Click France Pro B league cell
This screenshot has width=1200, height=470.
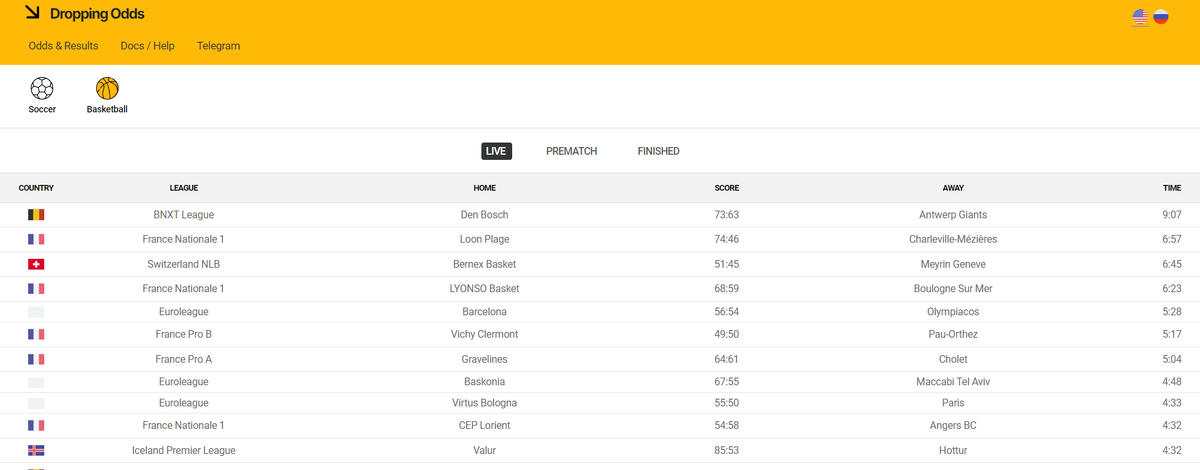(184, 335)
